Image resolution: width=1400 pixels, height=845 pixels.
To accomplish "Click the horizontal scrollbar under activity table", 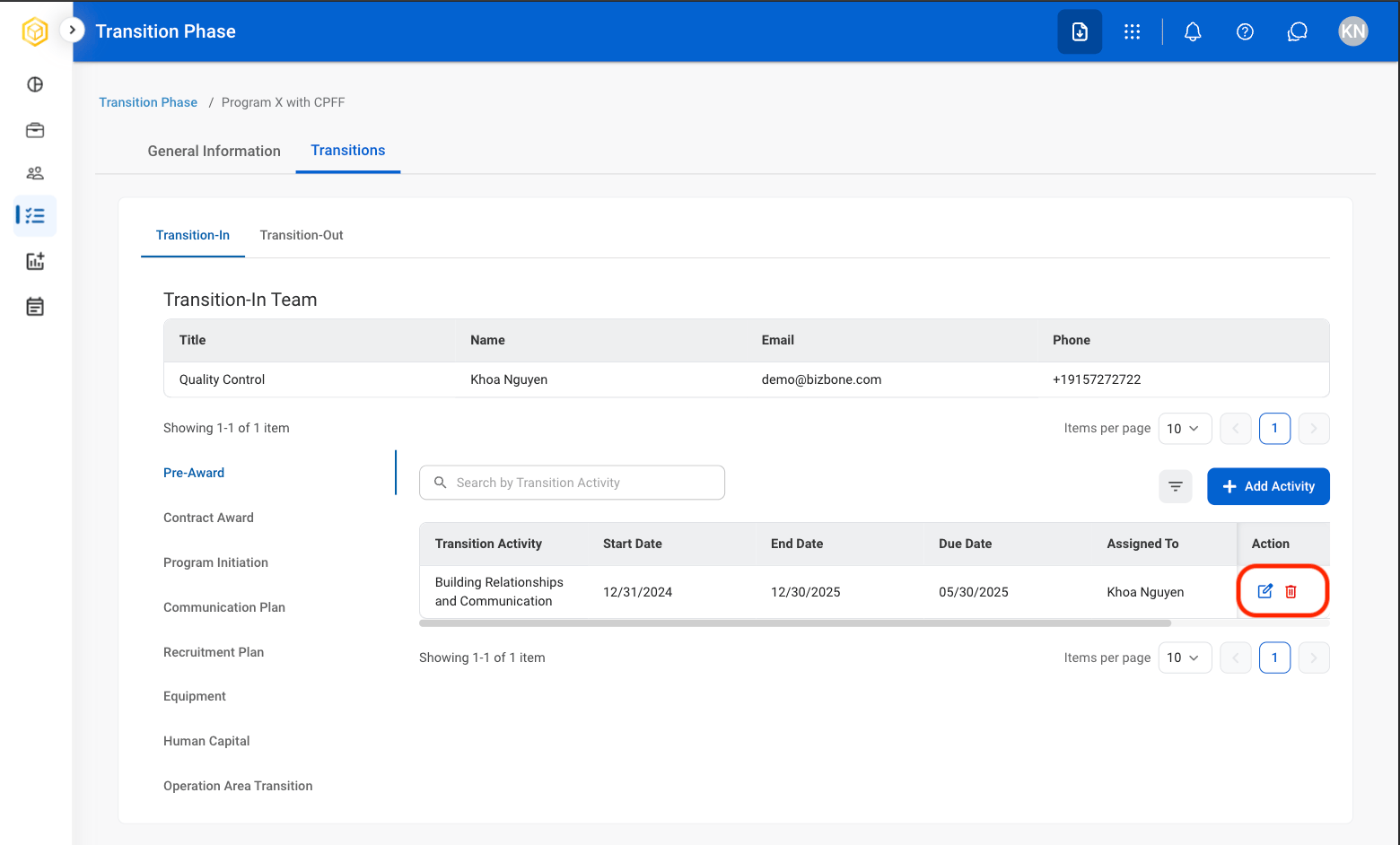I will (x=795, y=623).
